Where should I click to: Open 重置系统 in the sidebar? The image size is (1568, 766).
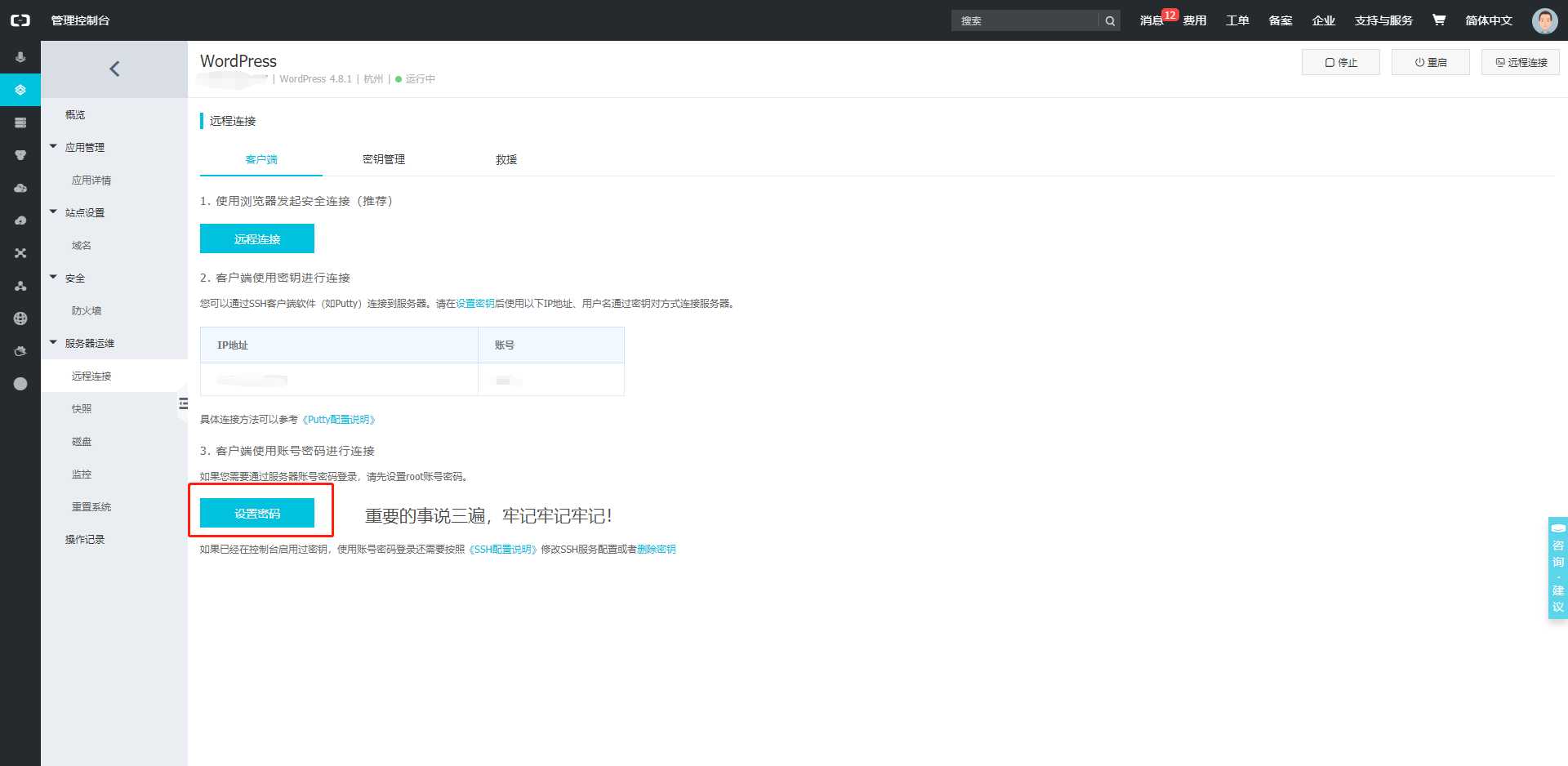[91, 507]
